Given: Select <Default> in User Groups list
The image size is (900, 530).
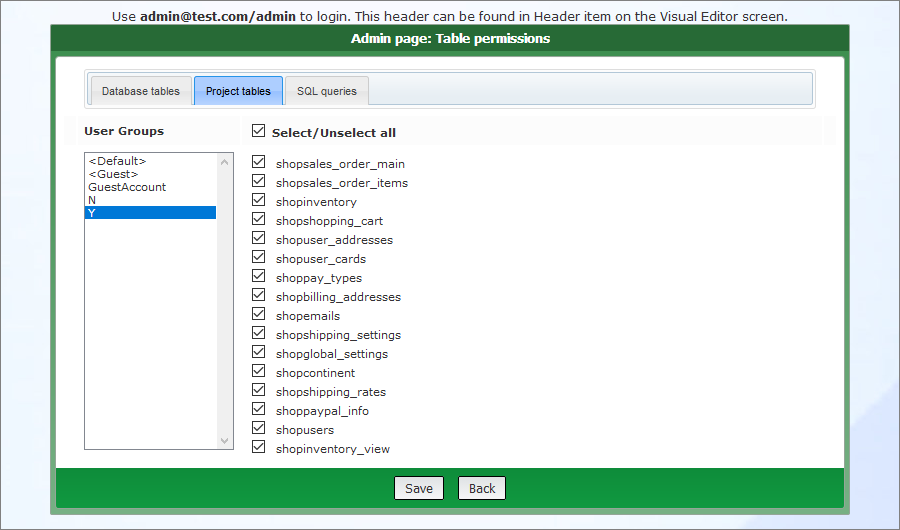Looking at the screenshot, I should tap(150, 161).
